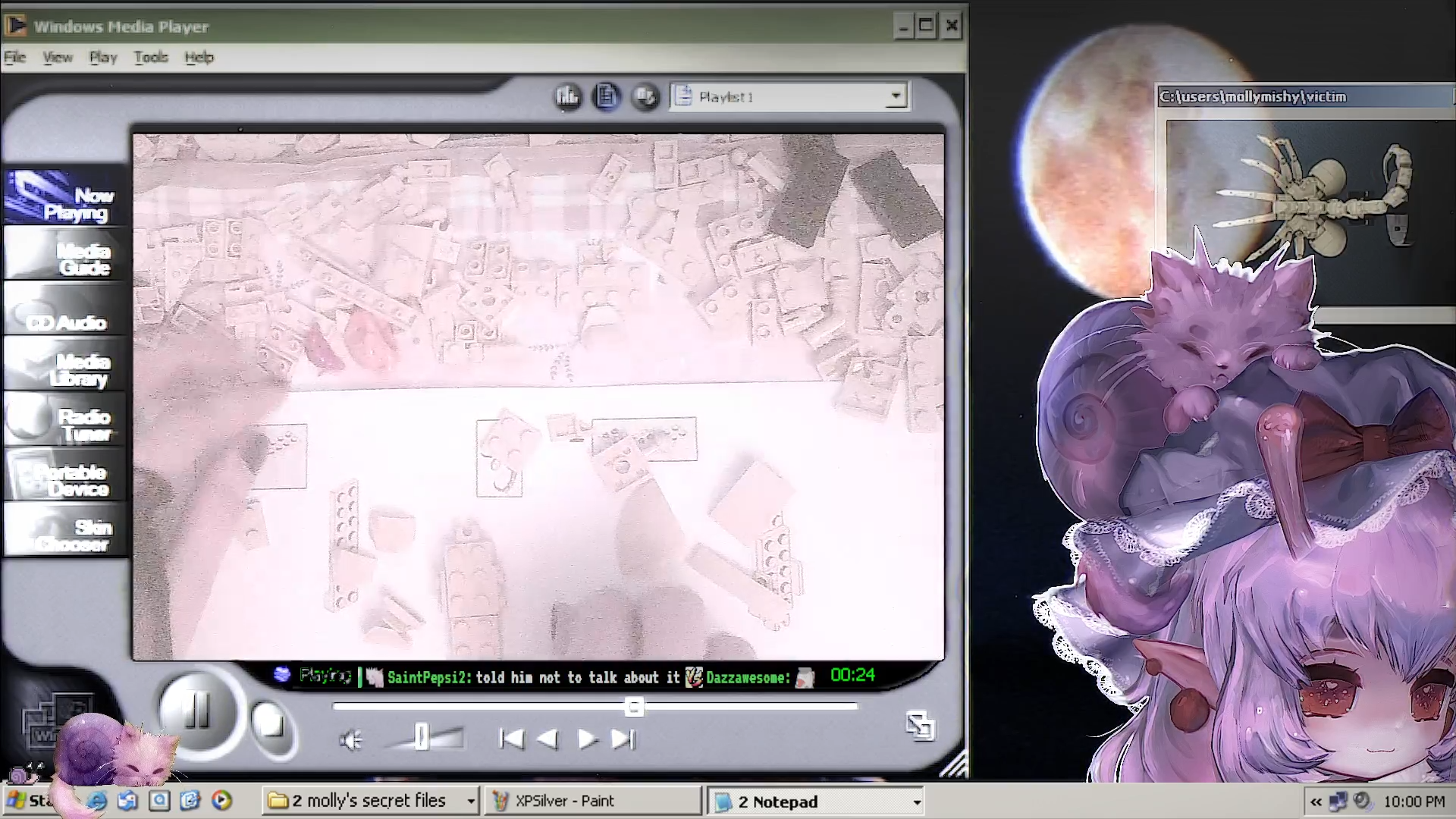Click the network tray icon
1456x819 pixels.
[x=1338, y=801]
